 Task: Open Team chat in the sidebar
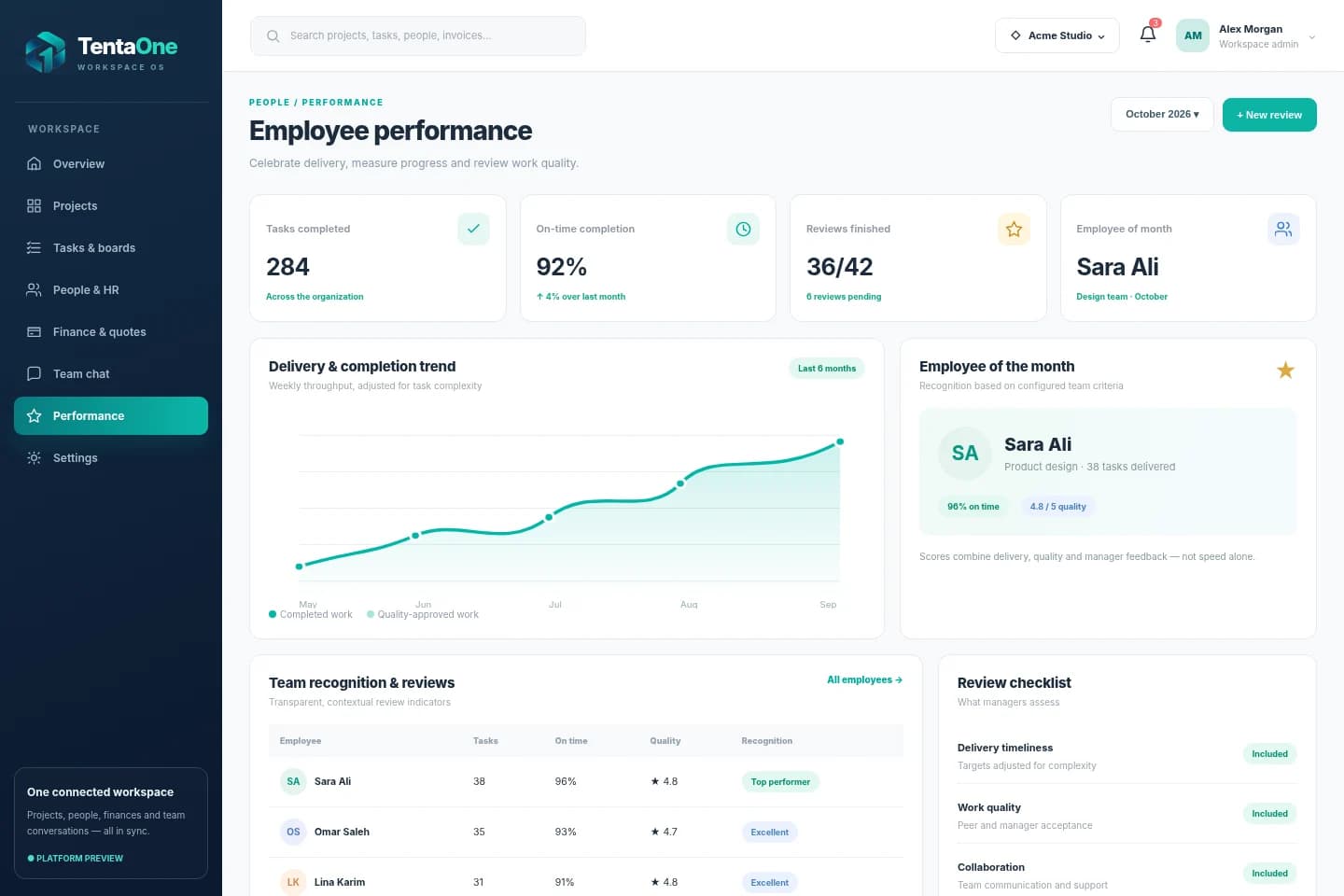click(111, 373)
